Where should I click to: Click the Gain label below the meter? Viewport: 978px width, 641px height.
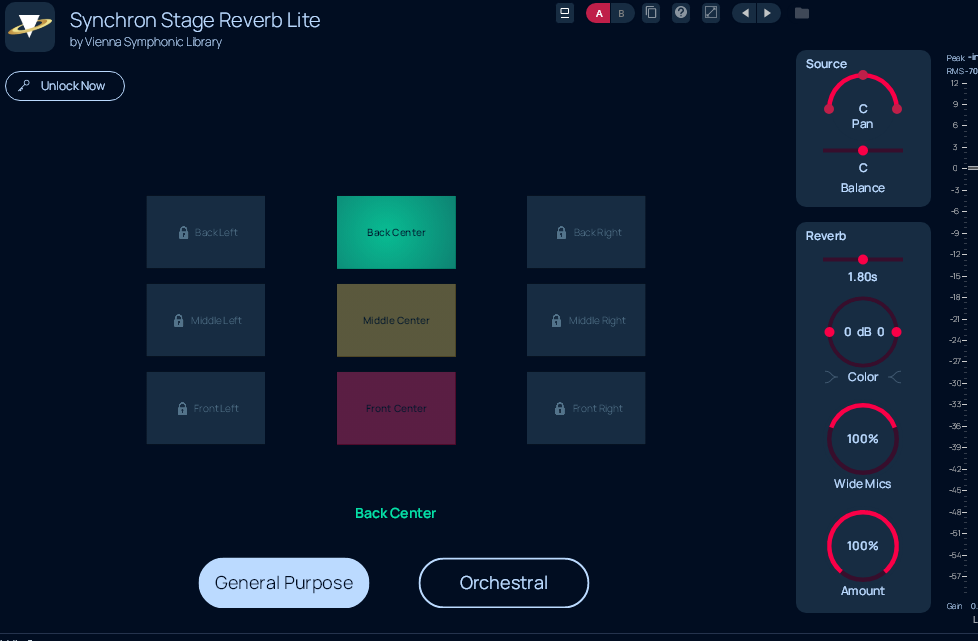pyautogui.click(x=954, y=605)
